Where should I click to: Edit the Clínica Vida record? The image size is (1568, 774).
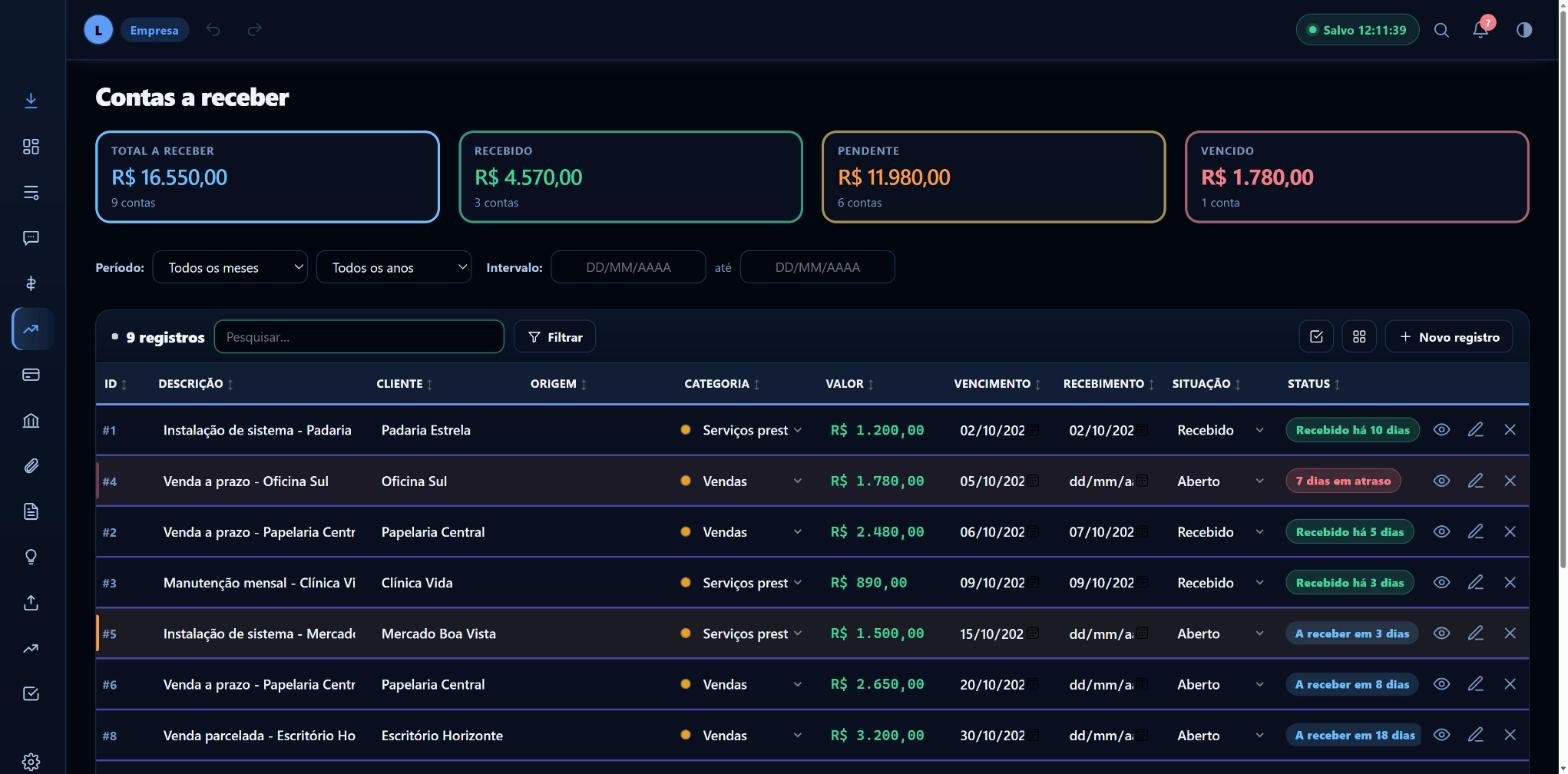(1475, 582)
